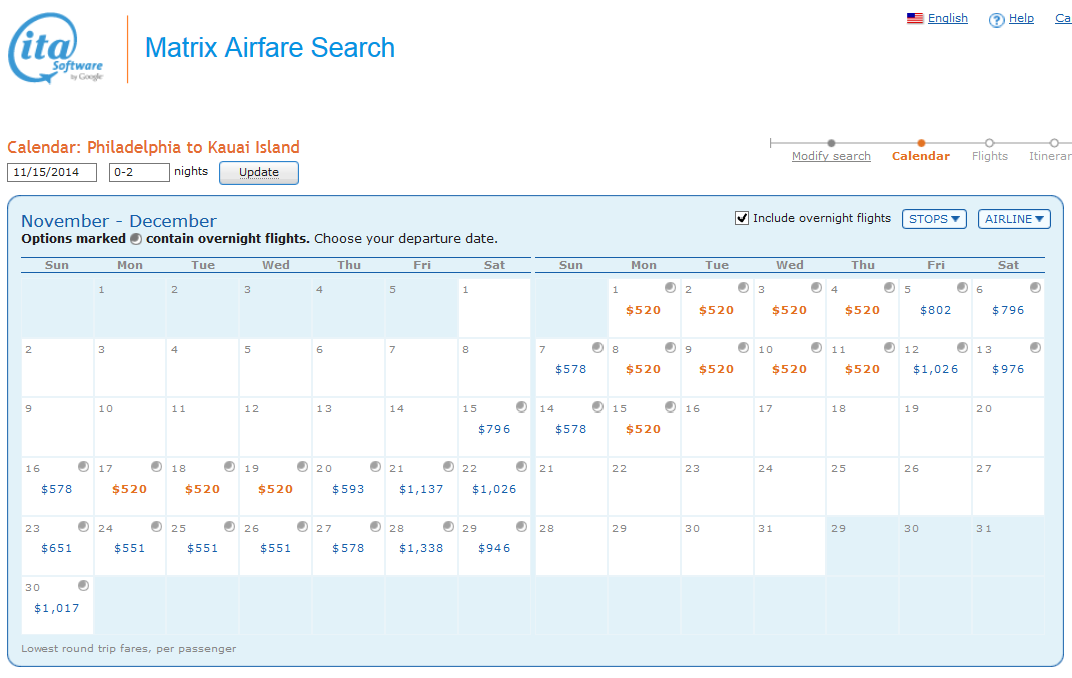Click overnight flight icon on November 15
This screenshot has width=1072, height=678.
point(521,407)
